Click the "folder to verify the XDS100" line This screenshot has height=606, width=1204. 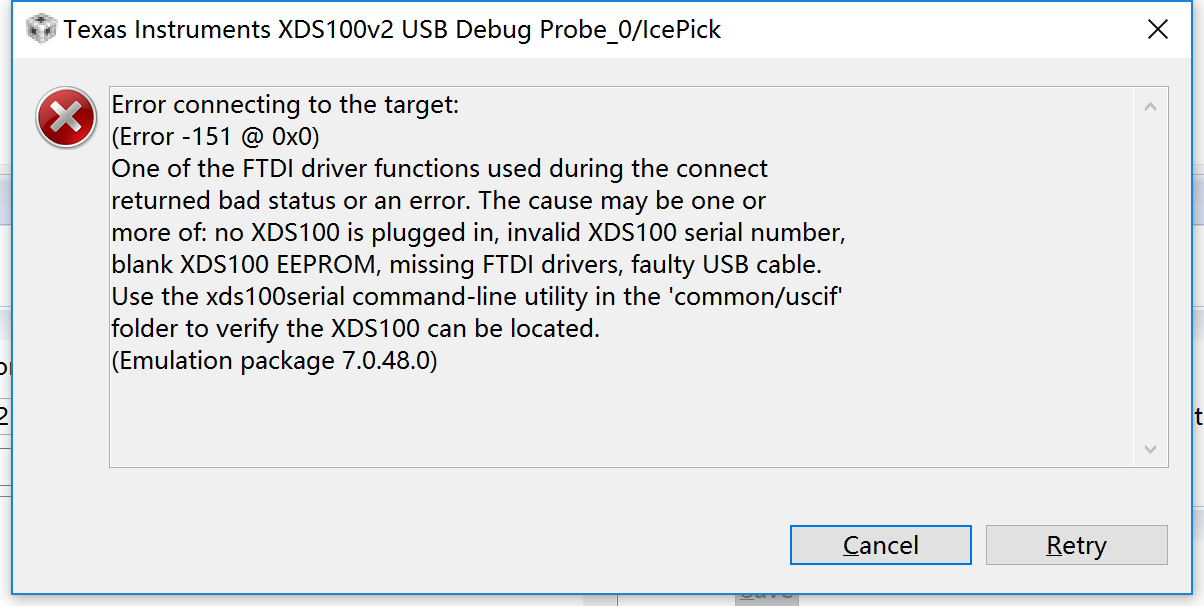[355, 329]
